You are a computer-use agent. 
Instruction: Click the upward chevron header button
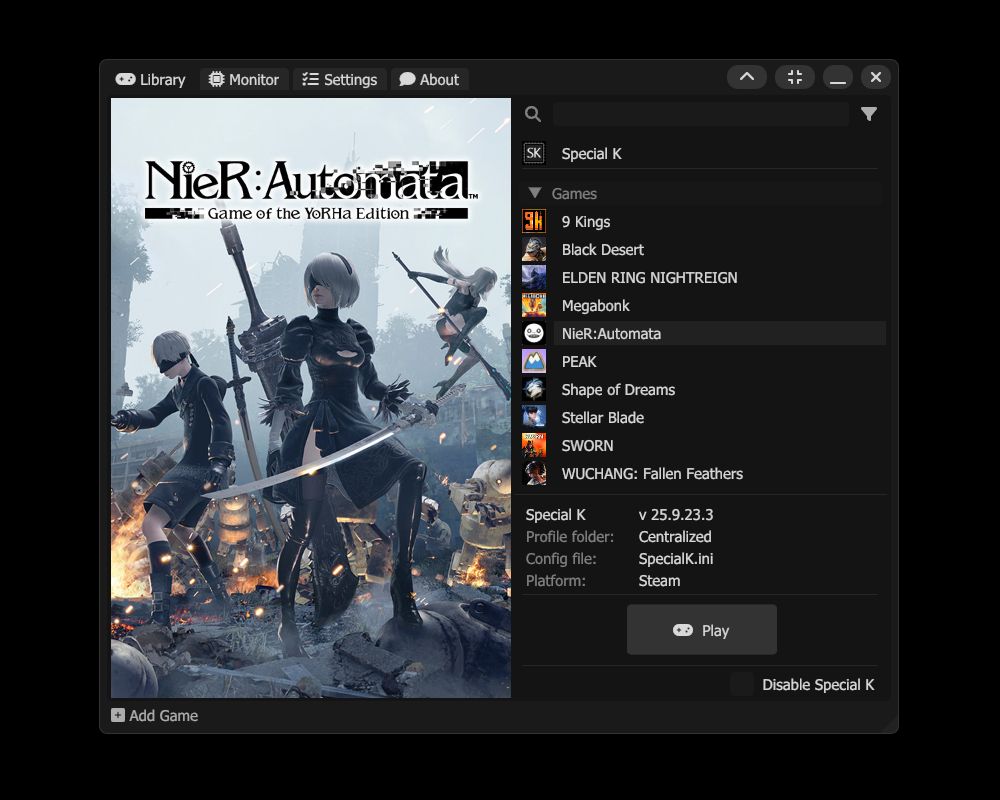(747, 77)
